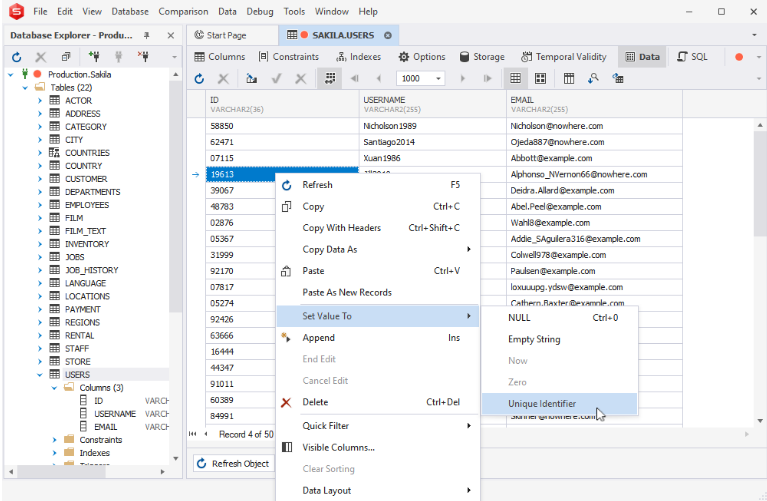Go to first record navigator arrow
The height and width of the screenshot is (501, 767).
(192, 434)
